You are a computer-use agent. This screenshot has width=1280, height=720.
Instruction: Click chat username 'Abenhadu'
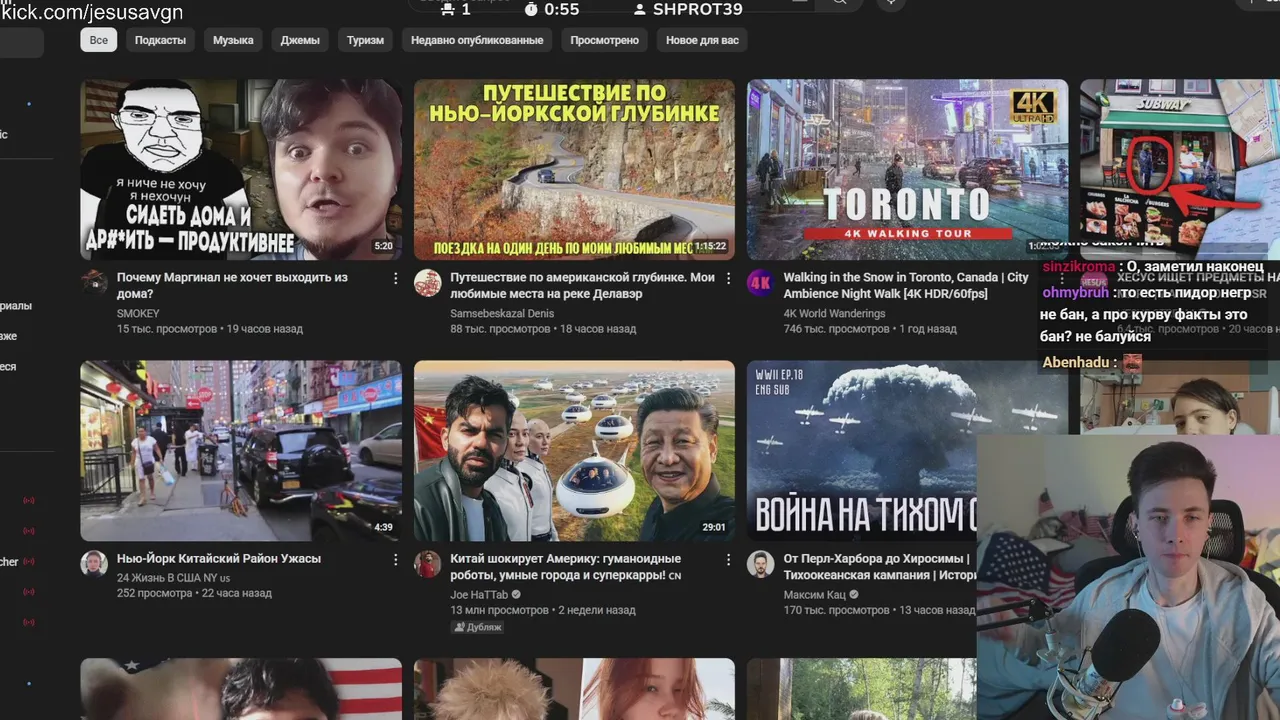[x=1076, y=362]
